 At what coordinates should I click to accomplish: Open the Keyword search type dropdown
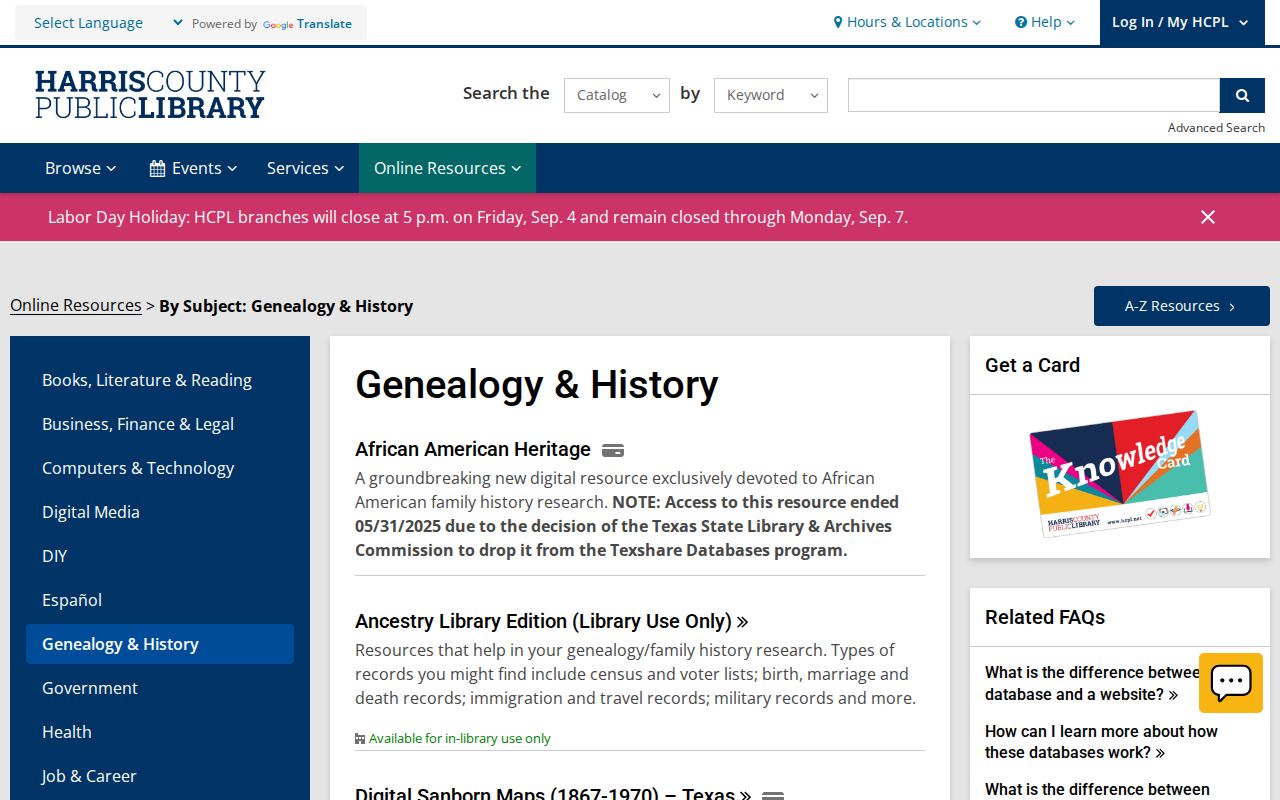point(771,95)
